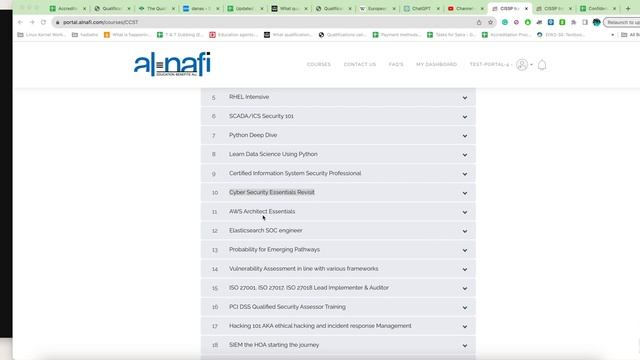This screenshot has width=640, height=360.
Task: Expand PCI DSS Qualified Security Assessor chevron
Action: [x=464, y=308]
